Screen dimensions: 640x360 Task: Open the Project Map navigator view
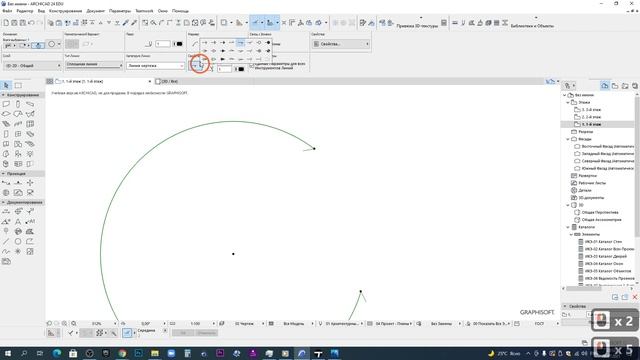click(x=605, y=86)
